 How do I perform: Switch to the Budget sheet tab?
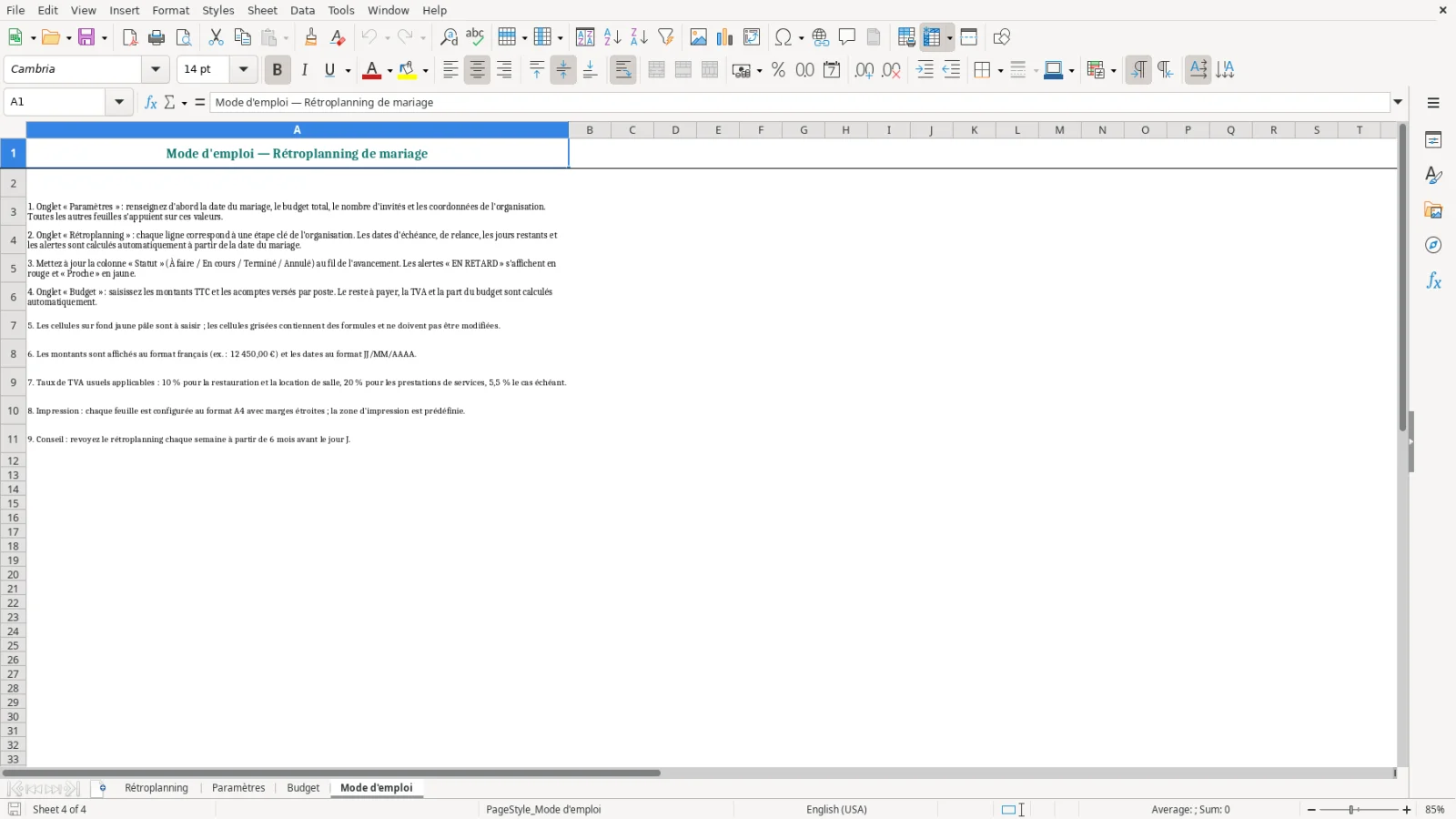(303, 788)
